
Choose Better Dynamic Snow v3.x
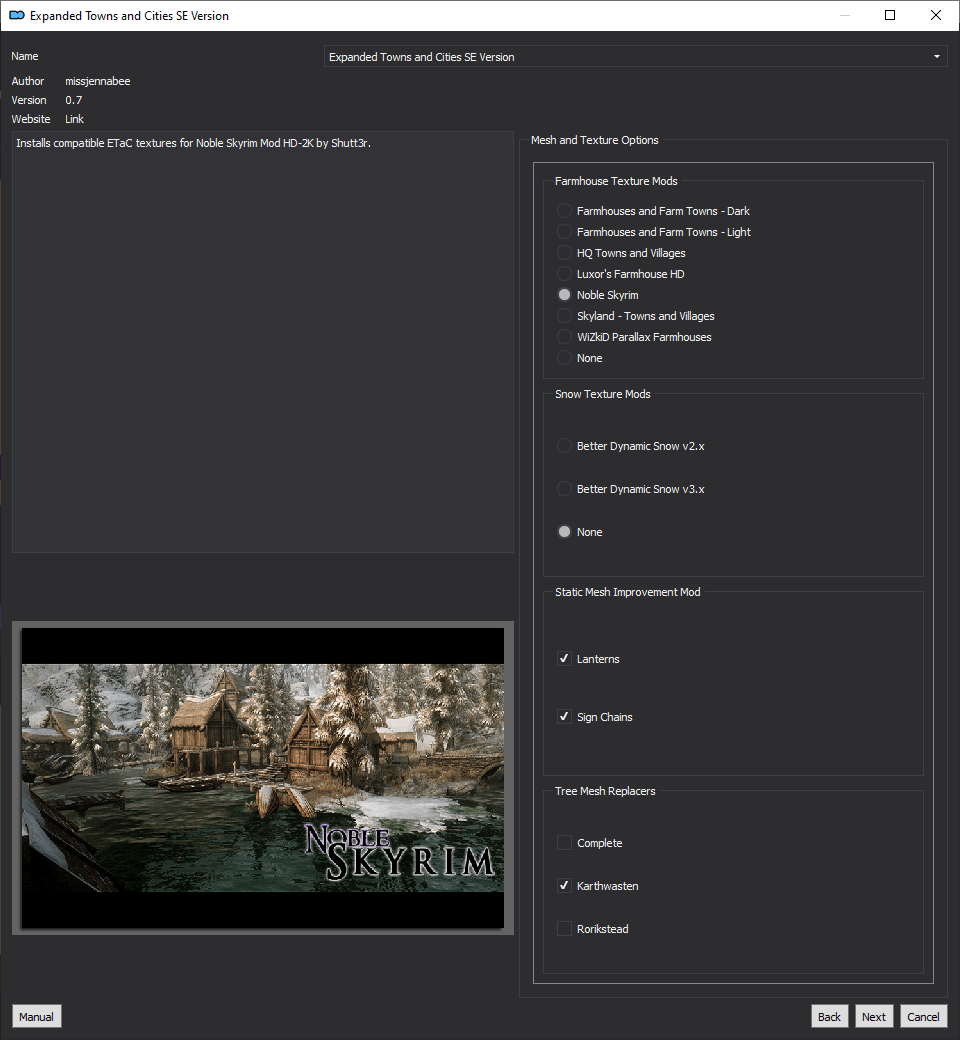(x=564, y=489)
